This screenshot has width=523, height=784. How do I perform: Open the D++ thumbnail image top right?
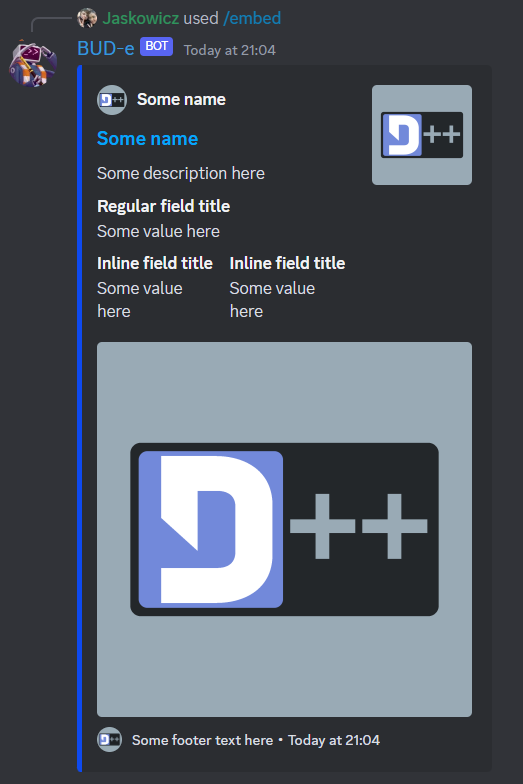click(x=422, y=134)
